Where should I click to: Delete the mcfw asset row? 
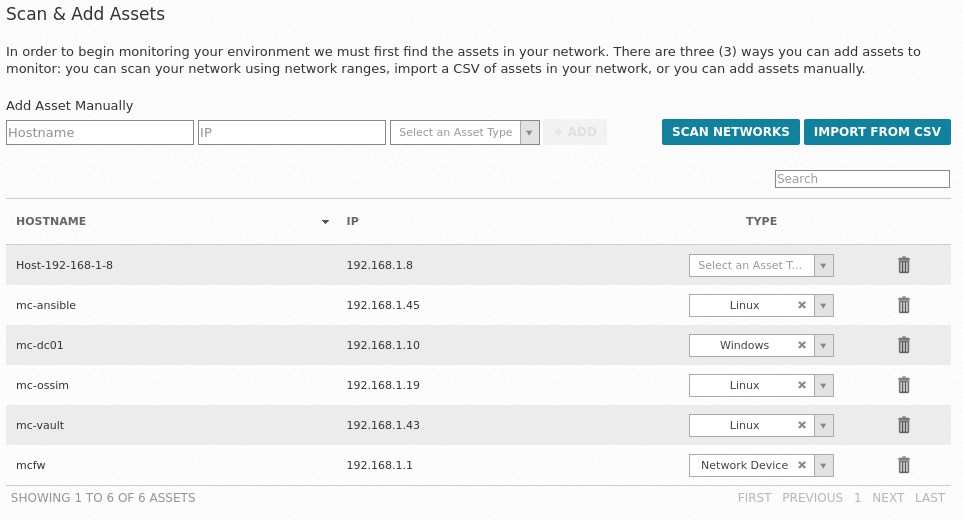pyautogui.click(x=903, y=465)
